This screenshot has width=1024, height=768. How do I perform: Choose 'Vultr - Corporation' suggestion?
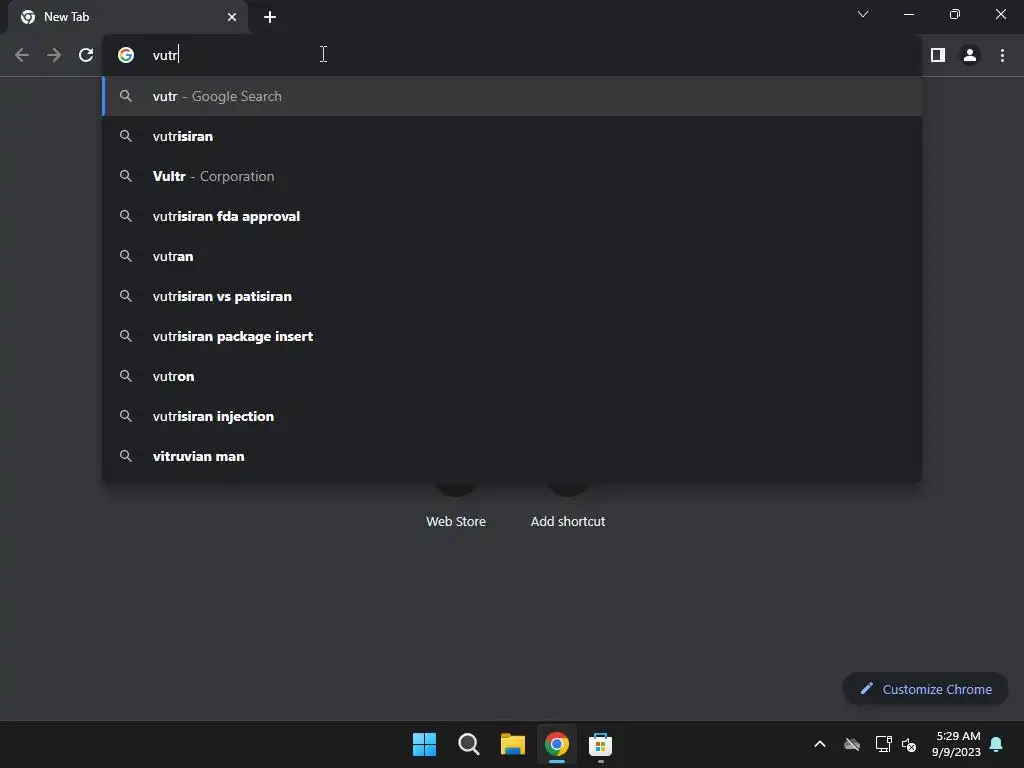pyautogui.click(x=512, y=176)
